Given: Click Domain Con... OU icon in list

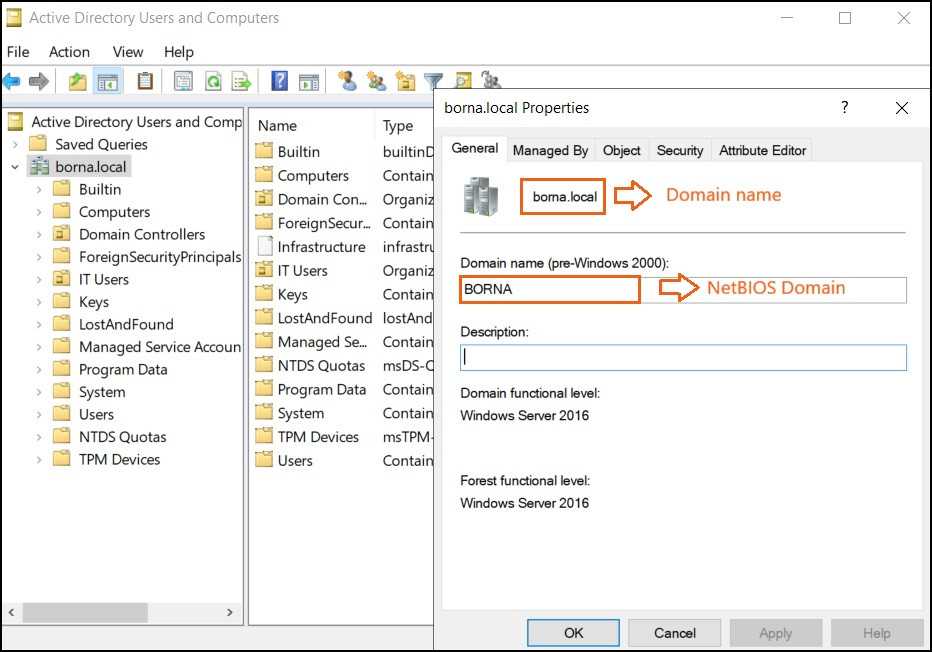Looking at the screenshot, I should [264, 199].
